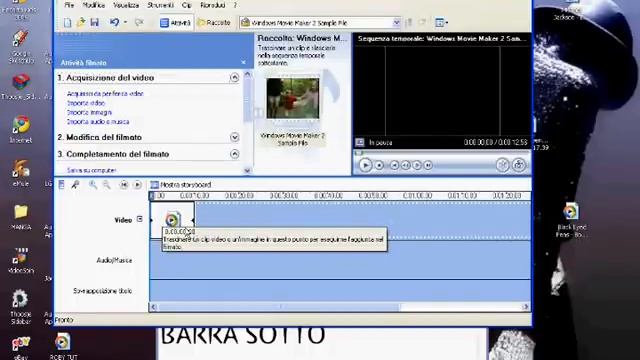640x360 pixels.
Task: Open the collection location combo box
Action: pos(320,23)
